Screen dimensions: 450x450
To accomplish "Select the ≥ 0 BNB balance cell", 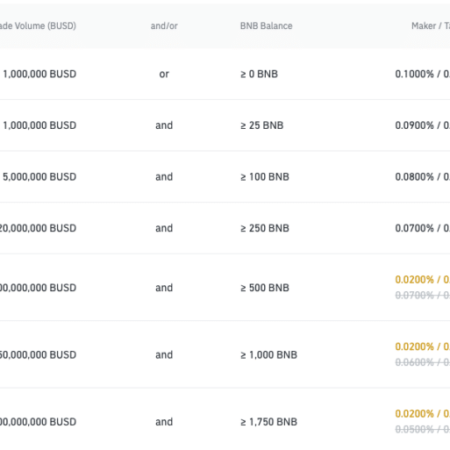I will click(x=259, y=74).
